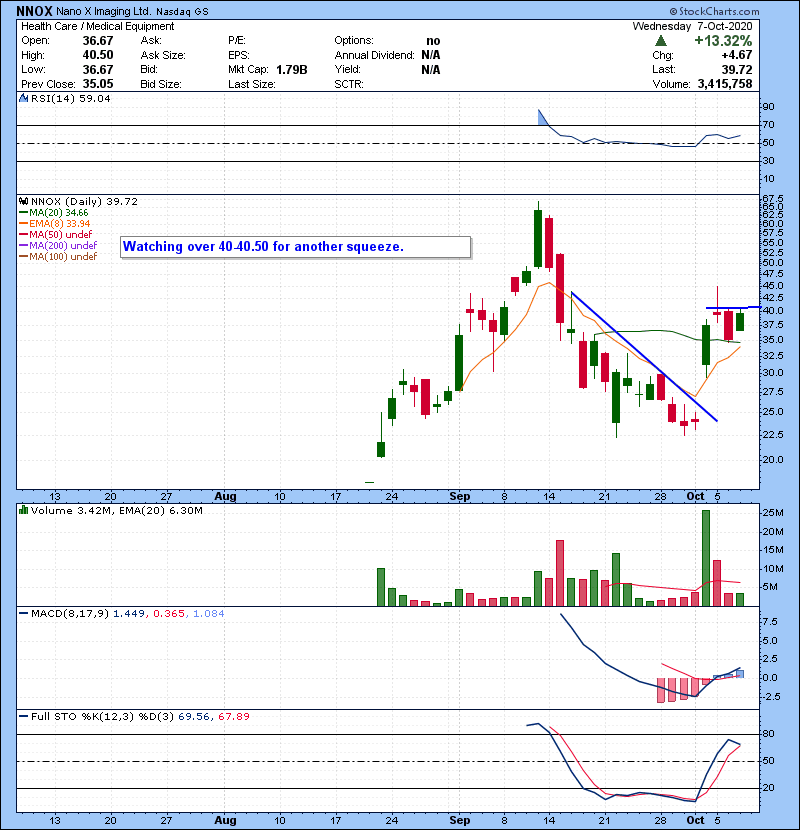Click the Volume 3.42M, EMA(20) label

[116, 510]
